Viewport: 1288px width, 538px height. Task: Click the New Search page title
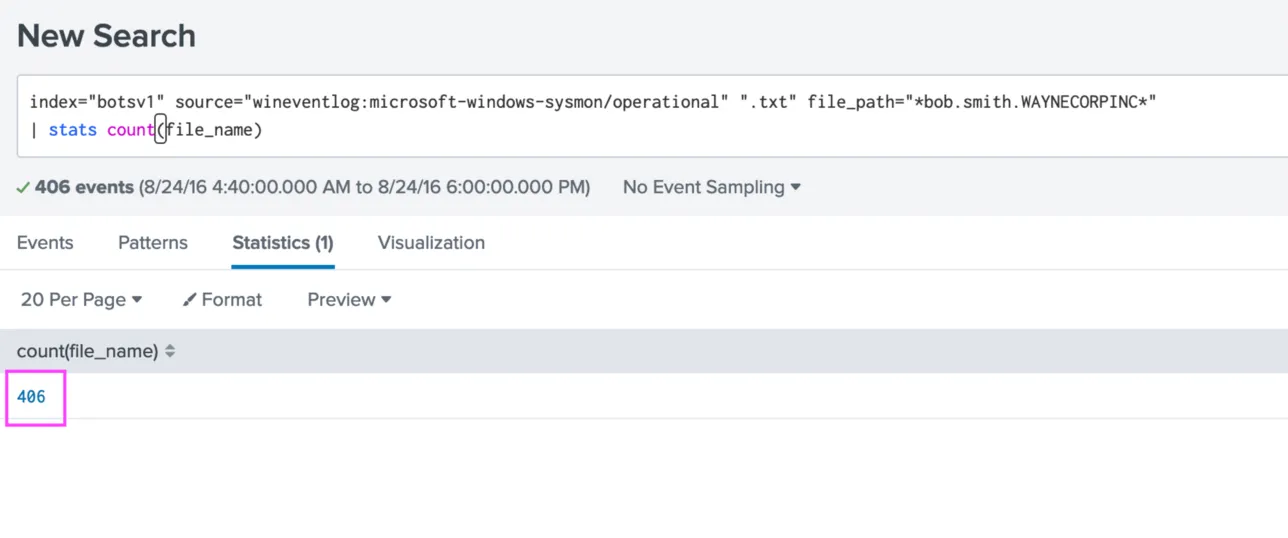coord(106,35)
